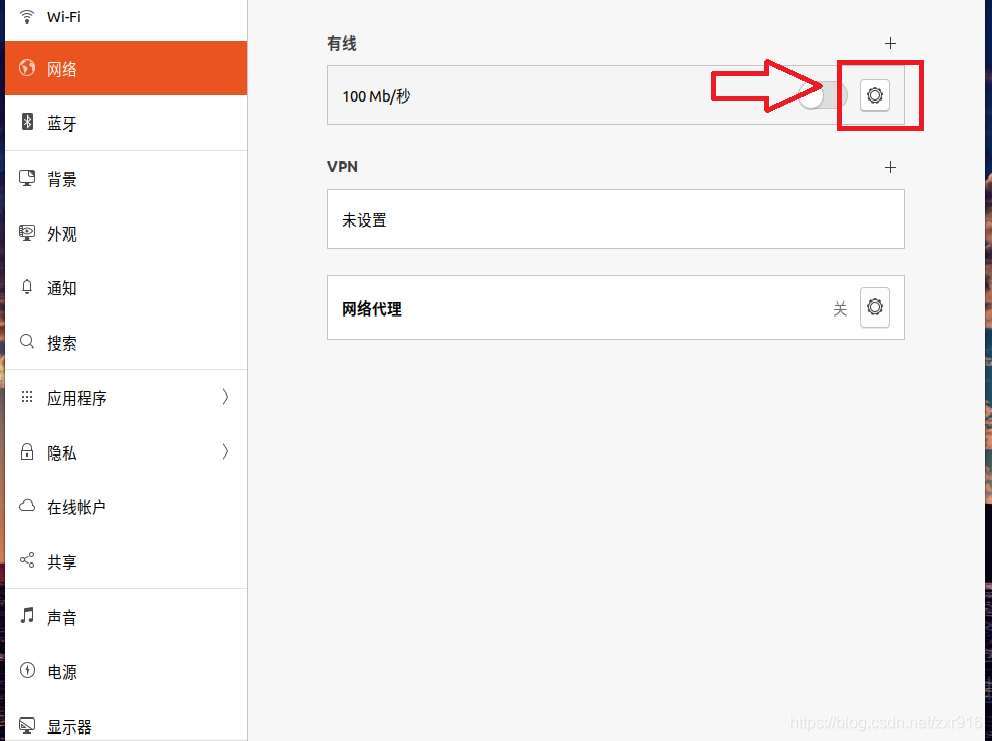Click the power icon beside 电源
992x741 pixels.
click(x=27, y=669)
